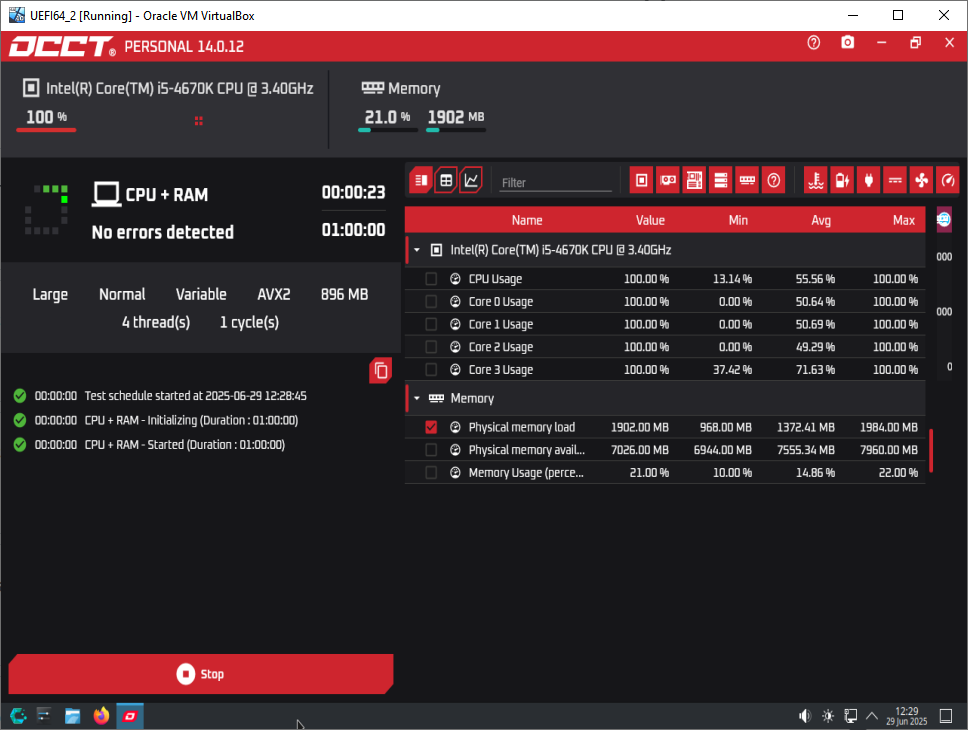This screenshot has width=968, height=730.
Task: Open the network tray icon
Action: click(x=850, y=716)
